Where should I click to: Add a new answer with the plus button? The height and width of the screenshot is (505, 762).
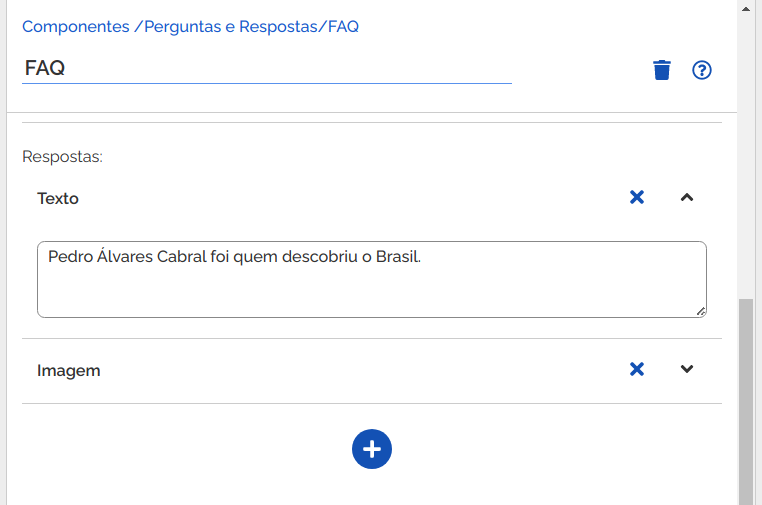click(x=372, y=449)
